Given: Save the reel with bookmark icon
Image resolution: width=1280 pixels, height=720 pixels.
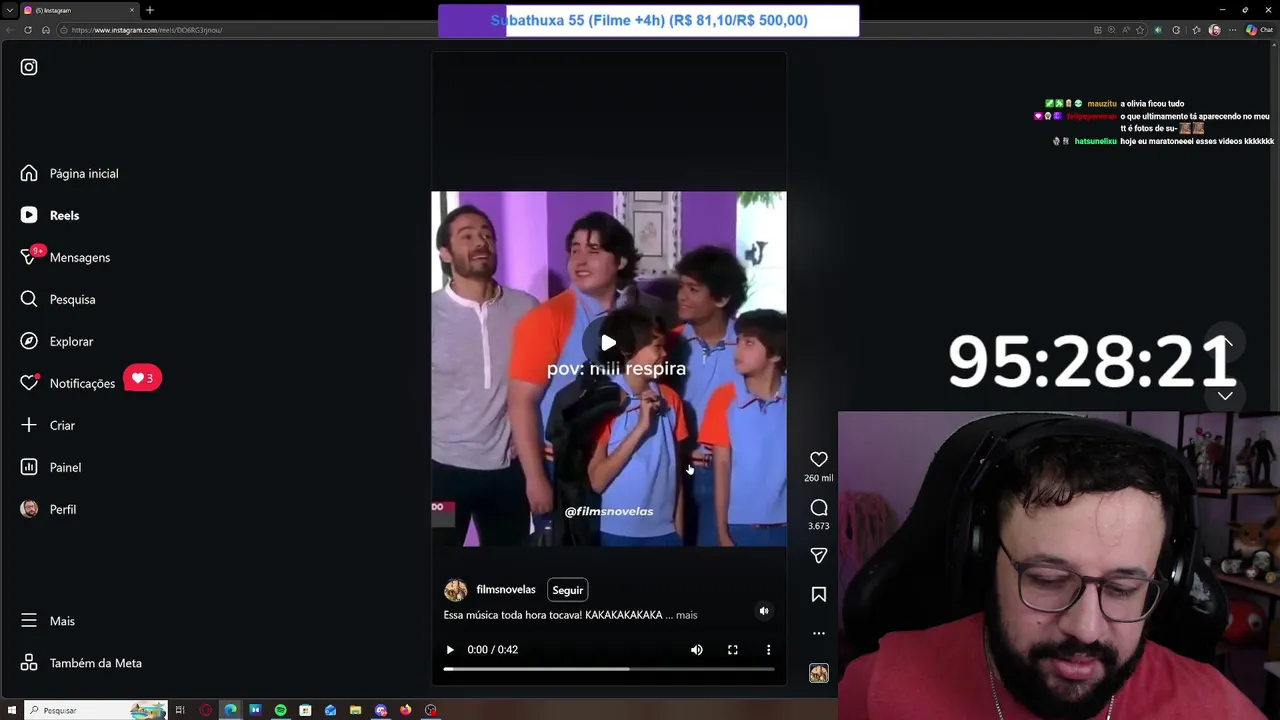Looking at the screenshot, I should tap(819, 594).
